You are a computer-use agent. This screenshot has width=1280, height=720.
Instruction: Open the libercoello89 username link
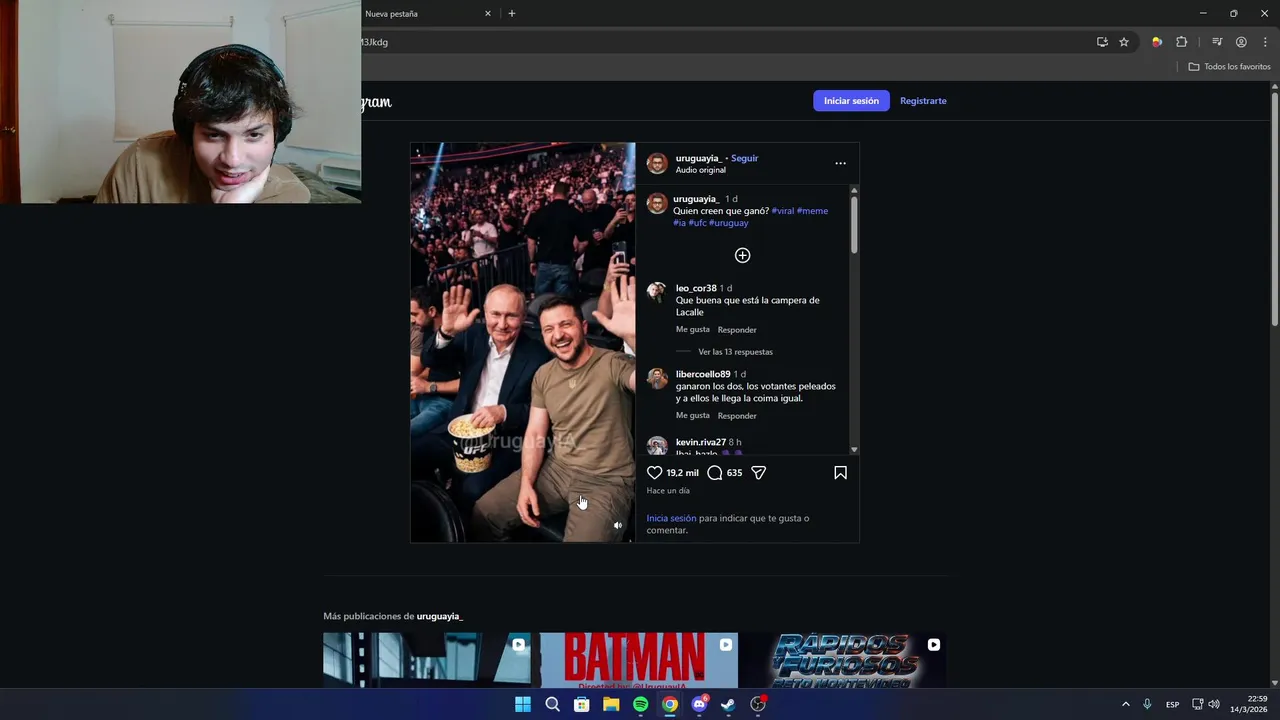(703, 374)
